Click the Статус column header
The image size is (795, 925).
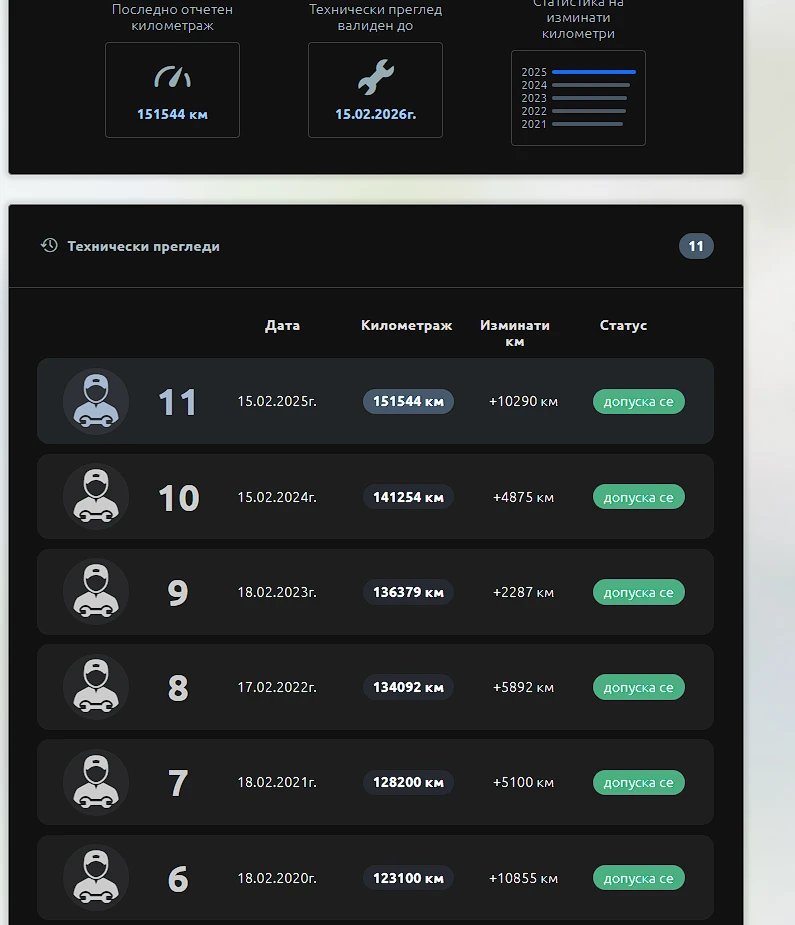tap(623, 325)
